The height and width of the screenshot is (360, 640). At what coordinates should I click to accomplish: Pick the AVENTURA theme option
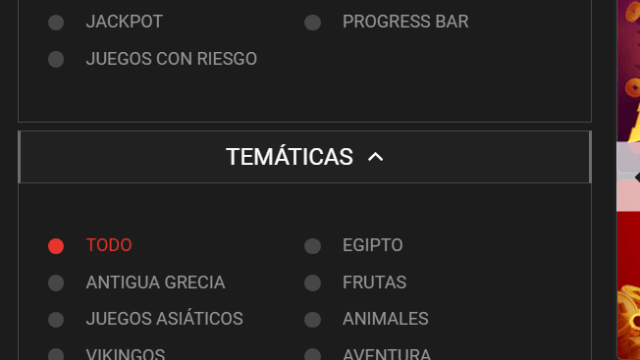point(313,354)
